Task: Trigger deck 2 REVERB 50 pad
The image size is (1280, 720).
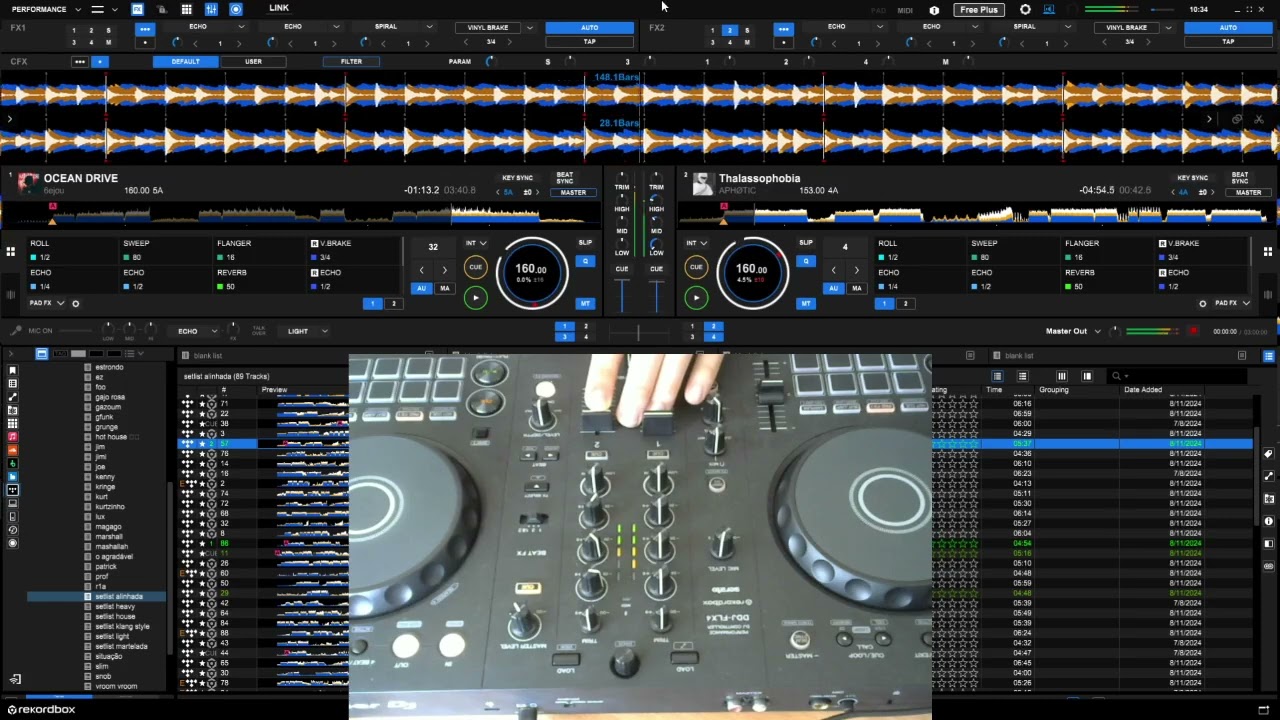Action: tap(1105, 279)
